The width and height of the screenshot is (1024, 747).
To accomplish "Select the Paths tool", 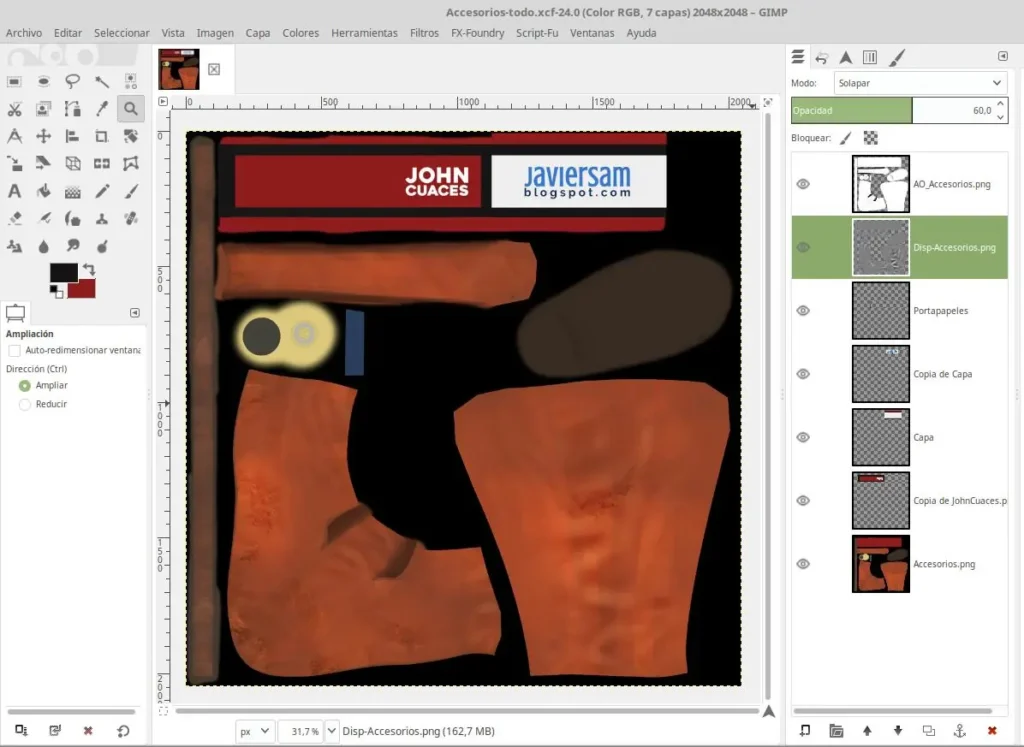I will click(72, 108).
